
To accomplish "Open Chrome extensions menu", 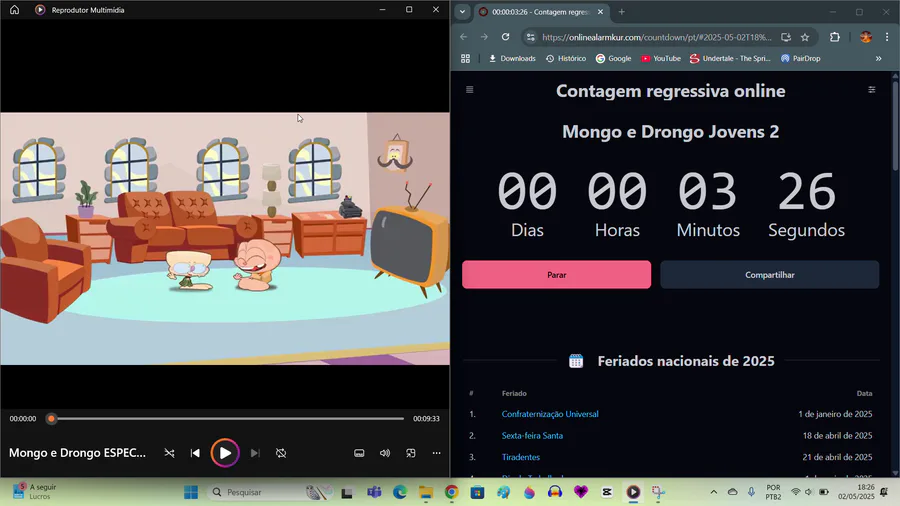I will 835,37.
